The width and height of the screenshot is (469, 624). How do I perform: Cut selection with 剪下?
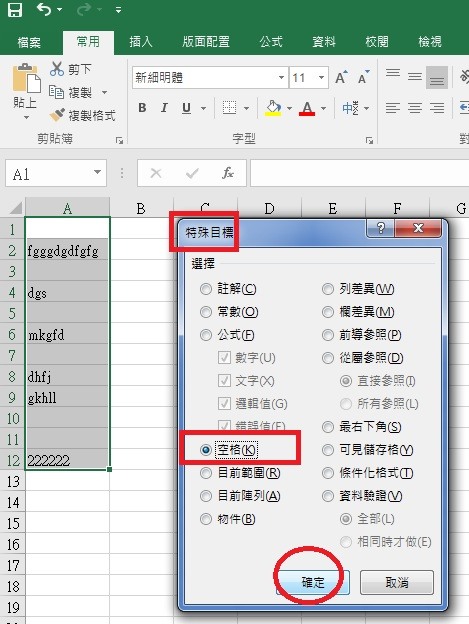click(x=71, y=69)
